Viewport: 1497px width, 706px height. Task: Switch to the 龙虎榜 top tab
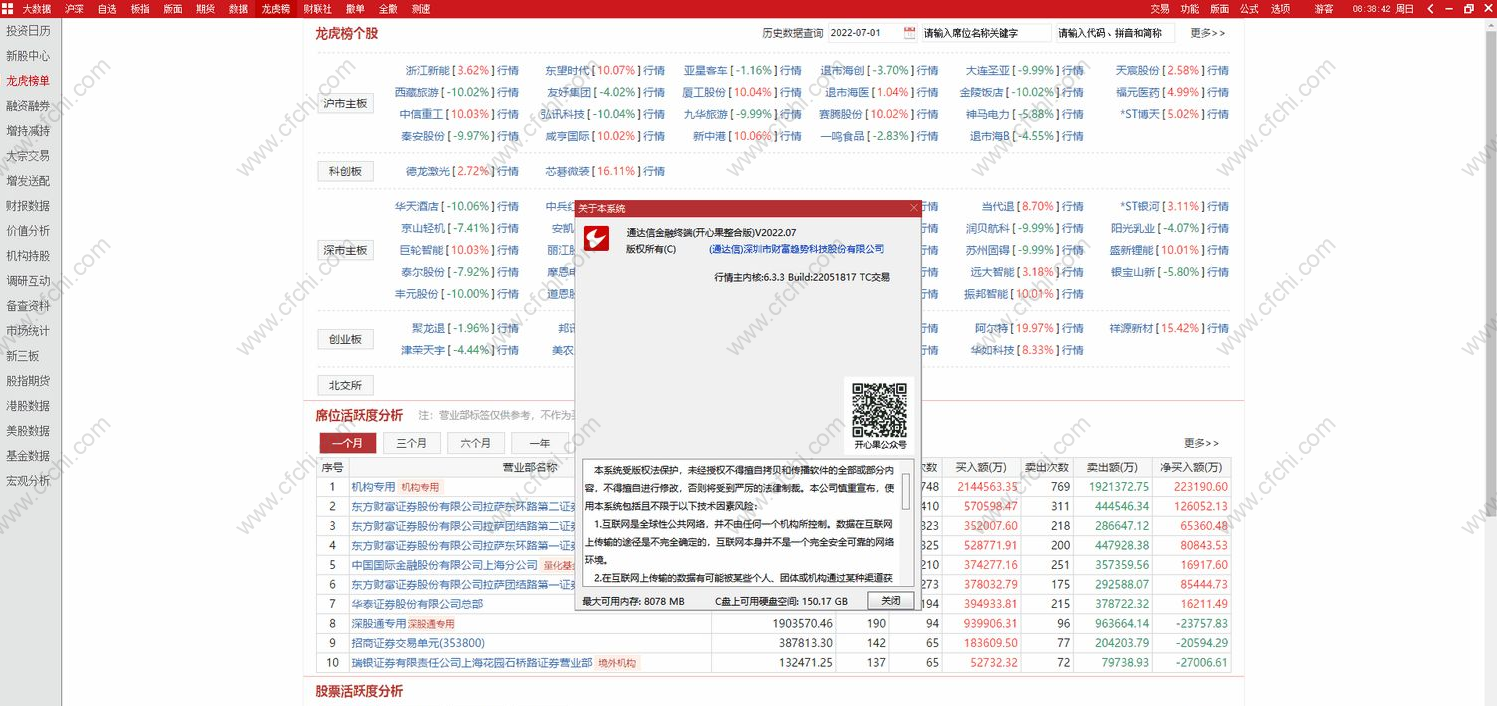275,8
